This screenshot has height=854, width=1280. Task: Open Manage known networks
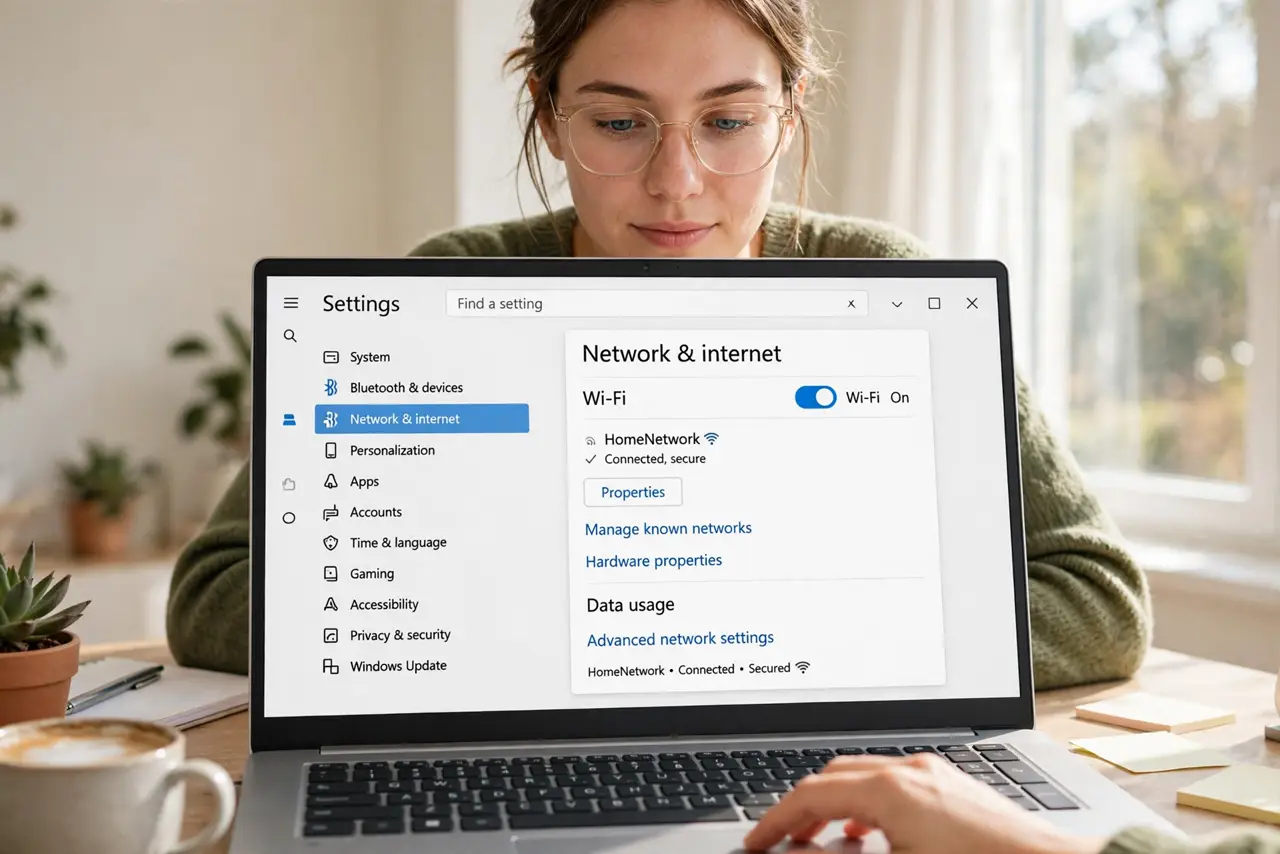[x=668, y=528]
